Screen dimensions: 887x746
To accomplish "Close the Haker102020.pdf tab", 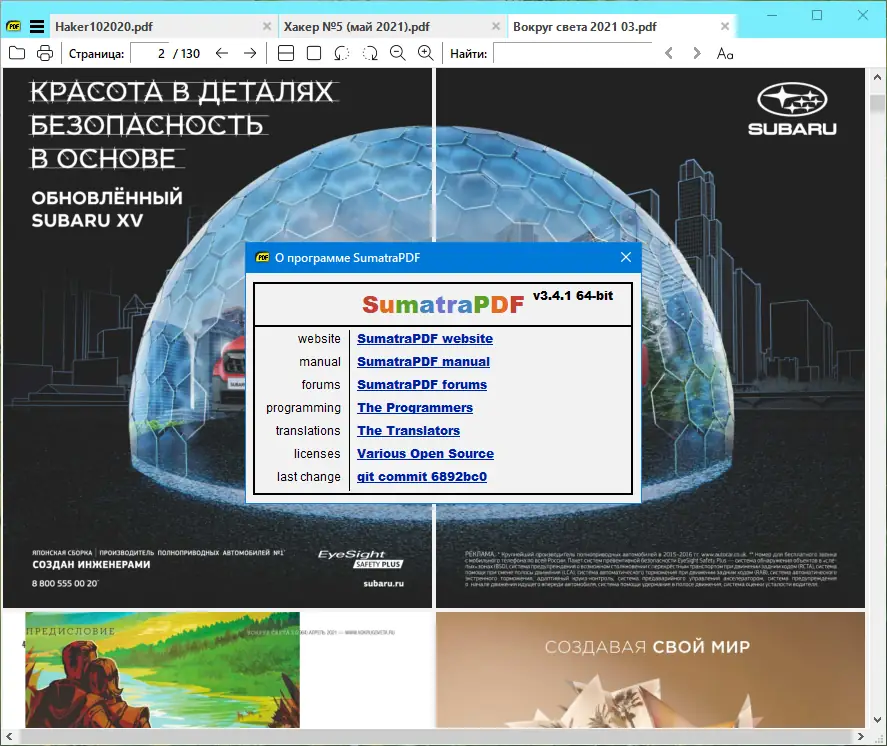I will pos(267,26).
